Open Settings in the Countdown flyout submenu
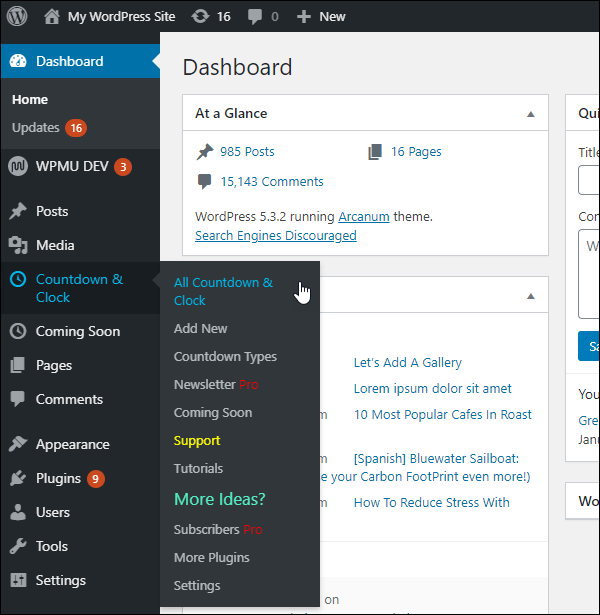This screenshot has height=615, width=600. point(197,586)
